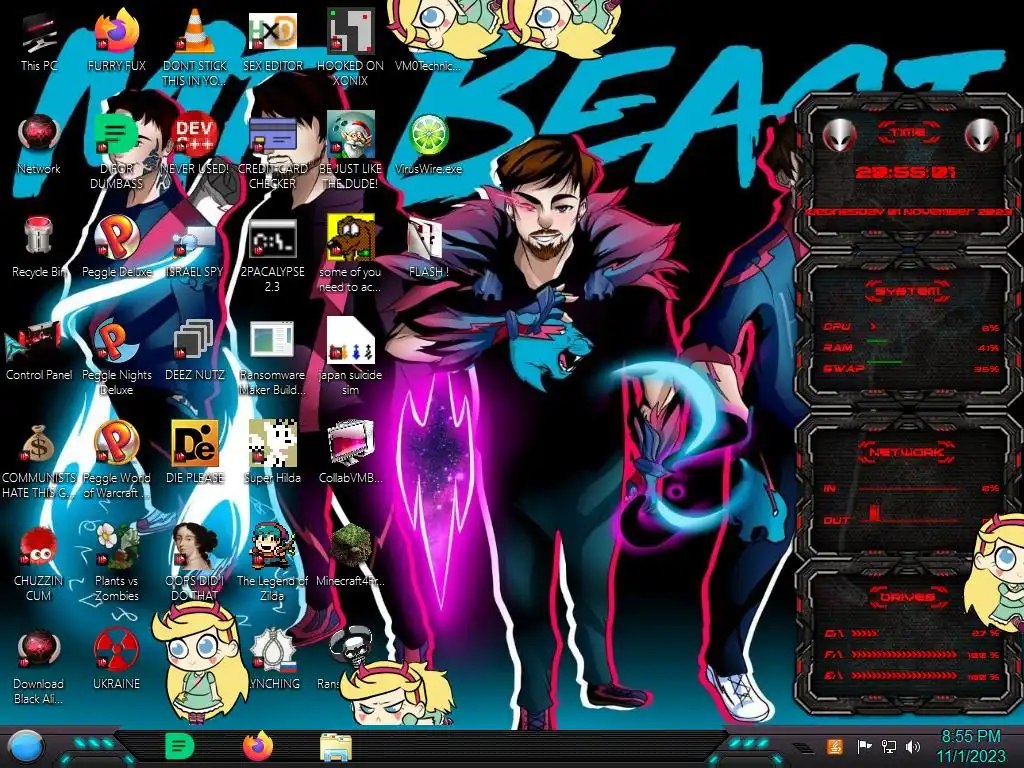The width and height of the screenshot is (1024, 768).
Task: Select the DEEZ NUTZ stacked-windows icon
Action: pos(194,351)
